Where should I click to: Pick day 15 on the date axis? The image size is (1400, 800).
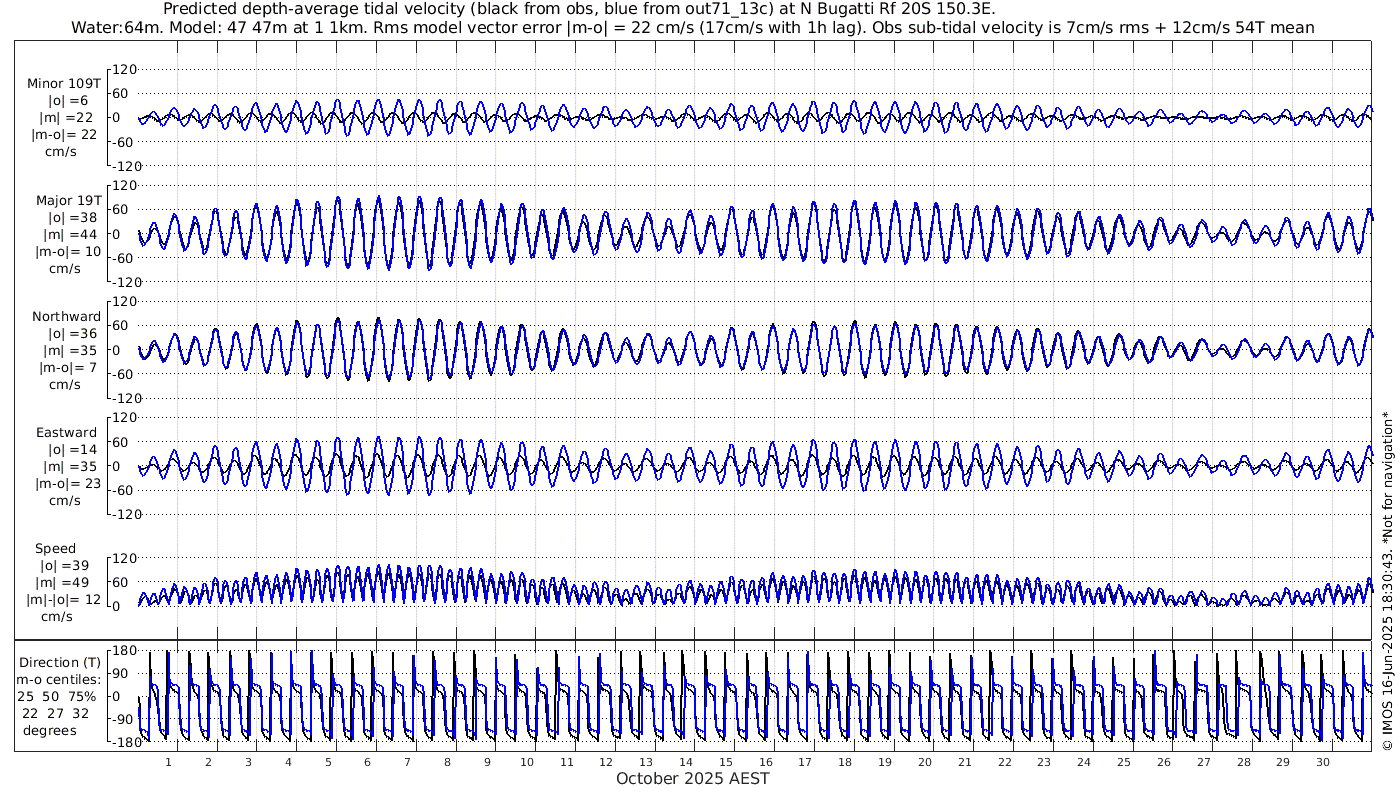pyautogui.click(x=725, y=762)
